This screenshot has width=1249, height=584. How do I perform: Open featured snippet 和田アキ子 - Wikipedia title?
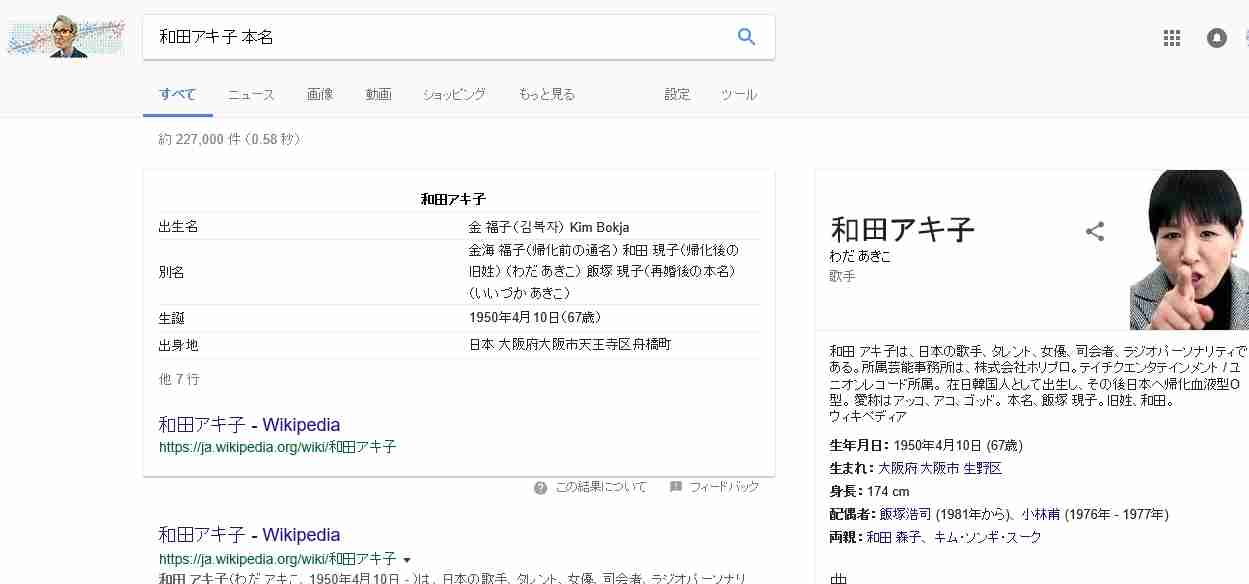[249, 424]
